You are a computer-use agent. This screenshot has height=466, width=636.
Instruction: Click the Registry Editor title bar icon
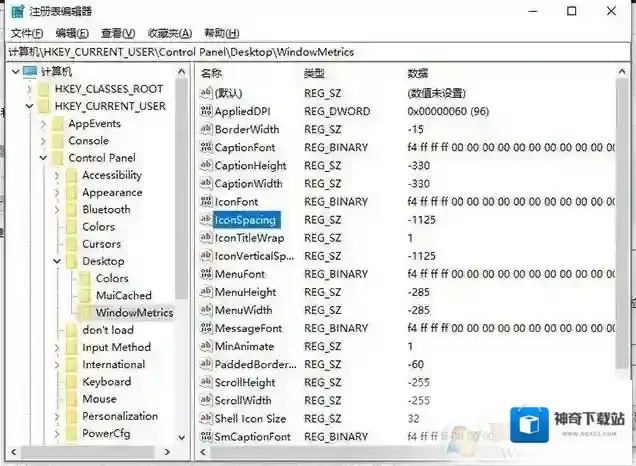[x=17, y=11]
